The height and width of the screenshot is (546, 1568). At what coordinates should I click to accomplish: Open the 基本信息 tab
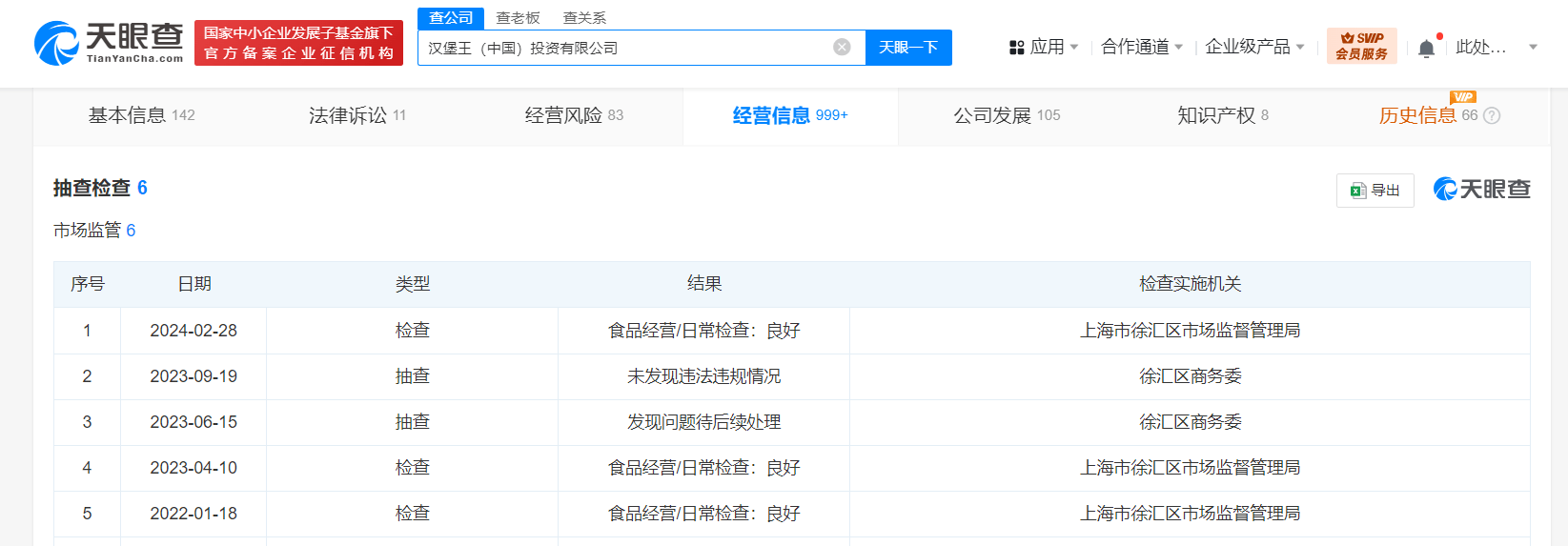click(141, 115)
